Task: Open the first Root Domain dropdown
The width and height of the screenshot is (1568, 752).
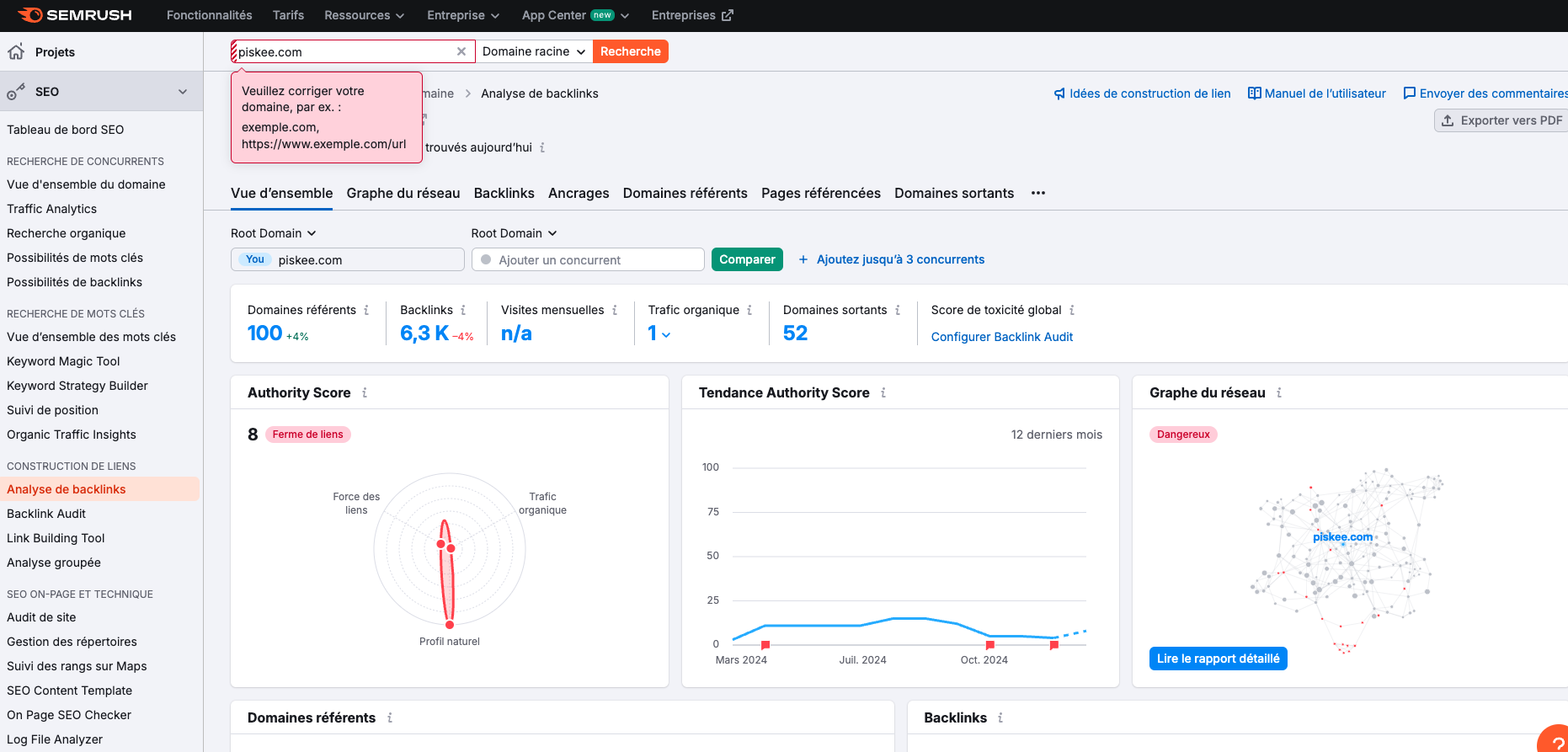Action: (274, 233)
